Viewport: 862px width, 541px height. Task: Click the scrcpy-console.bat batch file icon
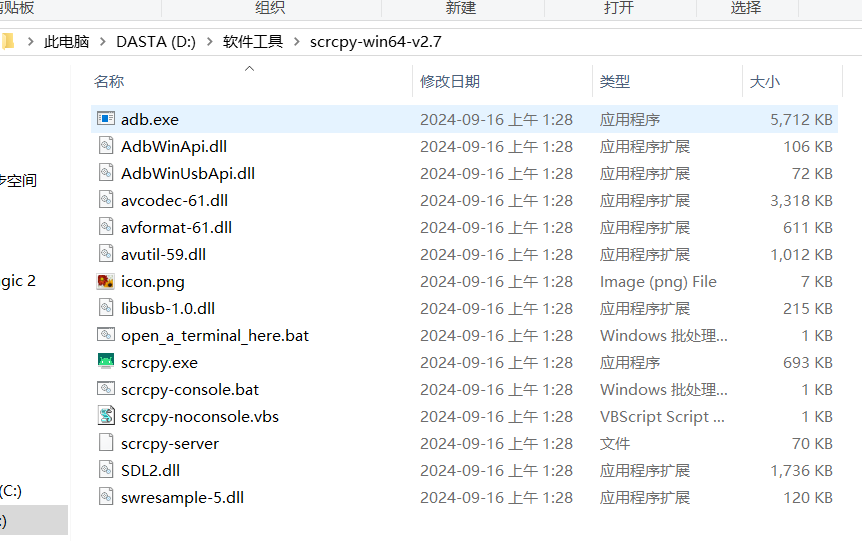point(106,389)
